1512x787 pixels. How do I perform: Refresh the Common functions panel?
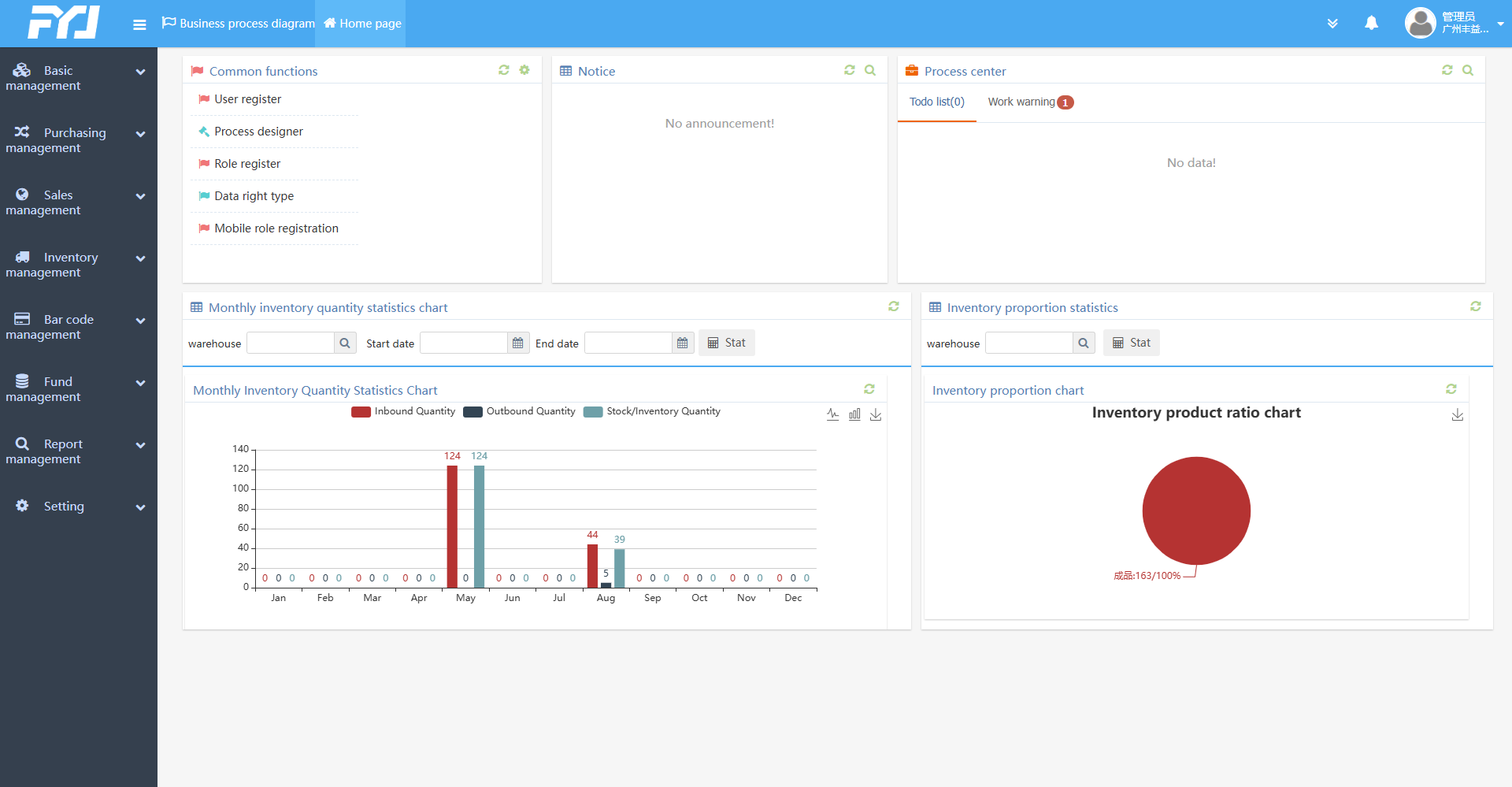[x=504, y=70]
